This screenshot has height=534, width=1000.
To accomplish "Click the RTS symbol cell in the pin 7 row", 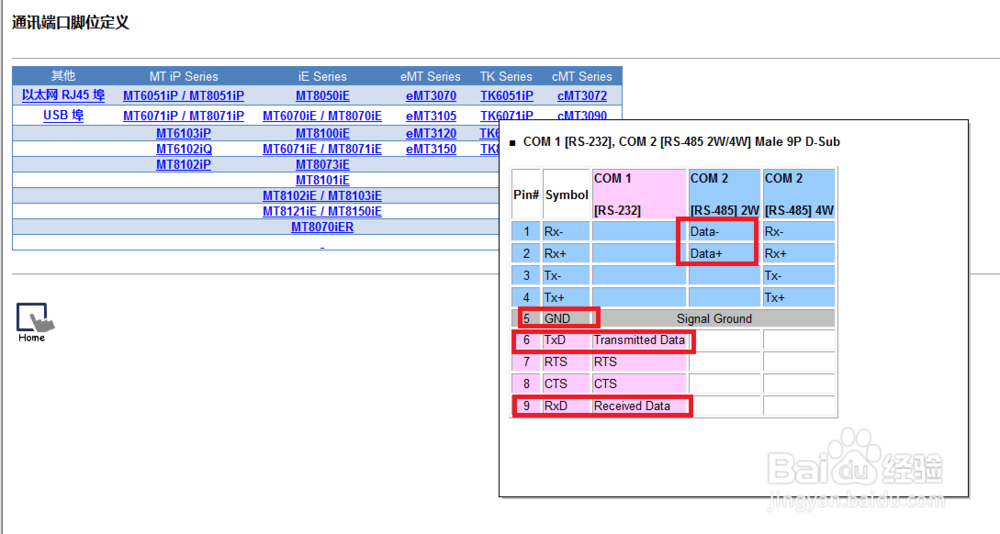I will pyautogui.click(x=566, y=362).
